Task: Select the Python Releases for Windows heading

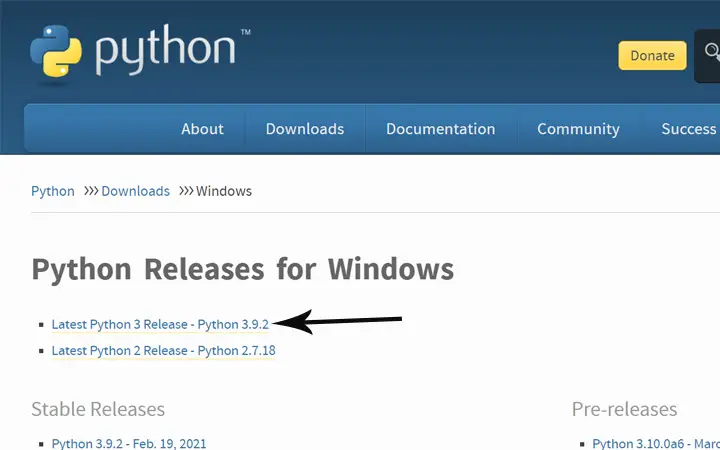Action: click(x=242, y=269)
